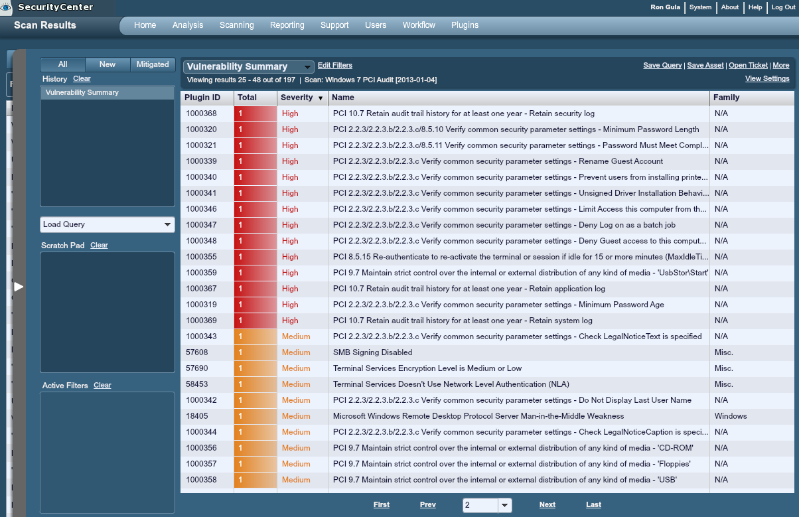
Task: Click plugin ID 1000358
Action: (201, 480)
